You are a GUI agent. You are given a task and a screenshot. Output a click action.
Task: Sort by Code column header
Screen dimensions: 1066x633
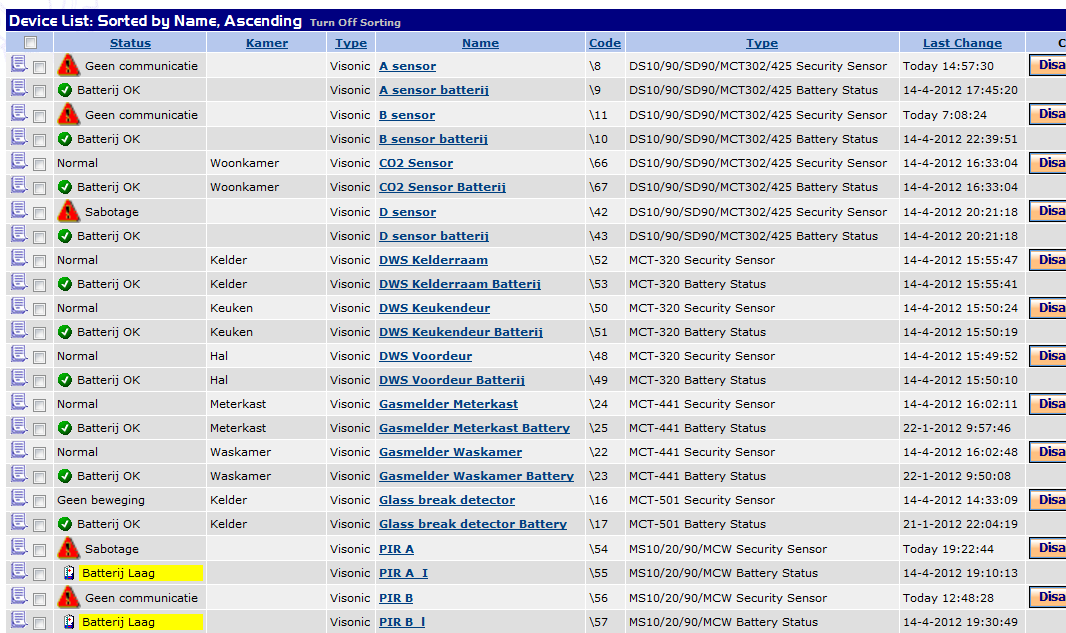pyautogui.click(x=604, y=43)
